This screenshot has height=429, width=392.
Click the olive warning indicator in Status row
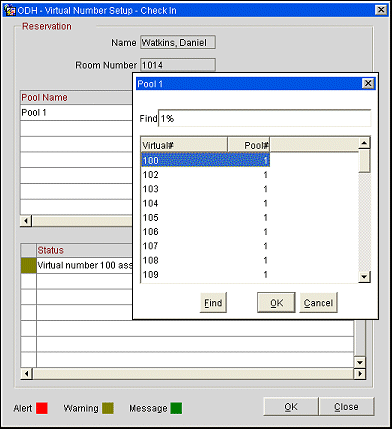tap(28, 266)
